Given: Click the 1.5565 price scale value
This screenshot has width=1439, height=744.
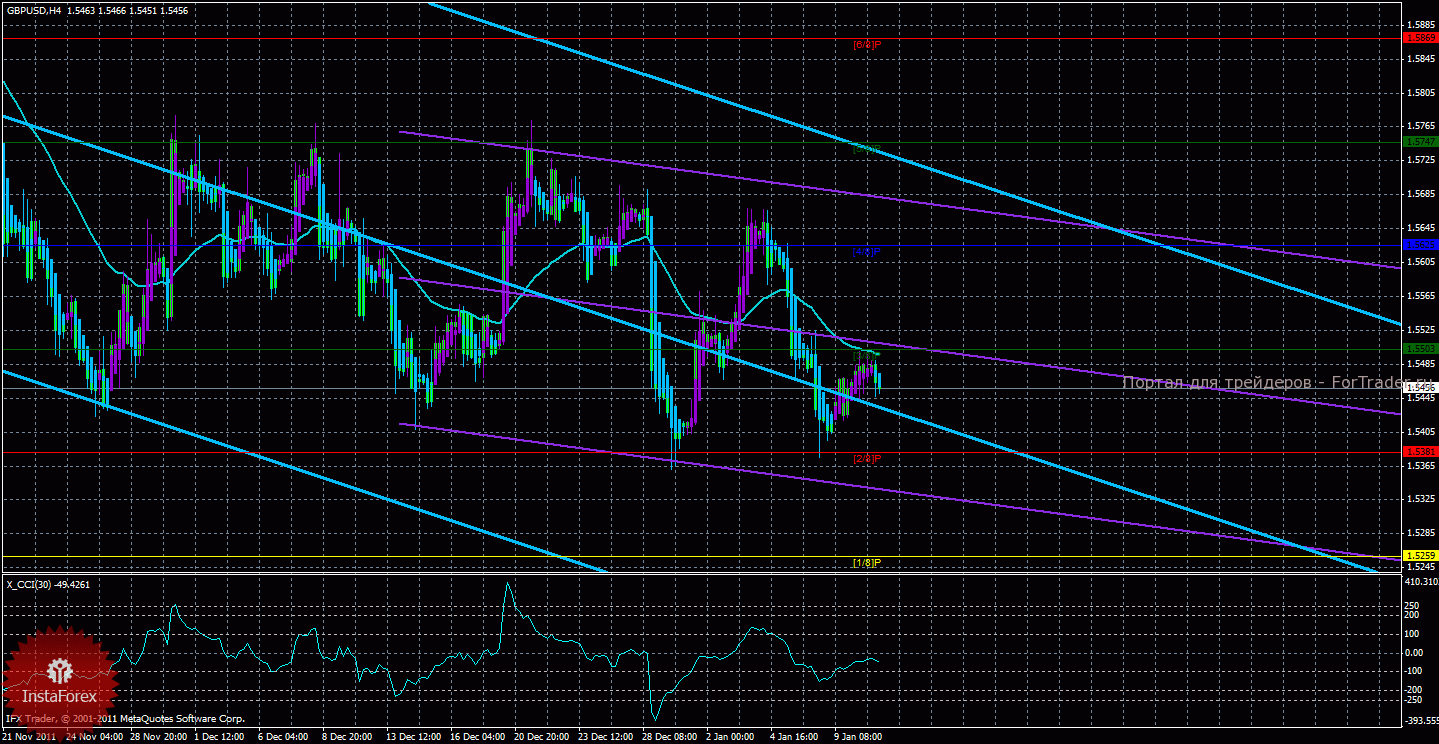Looking at the screenshot, I should point(1421,296).
